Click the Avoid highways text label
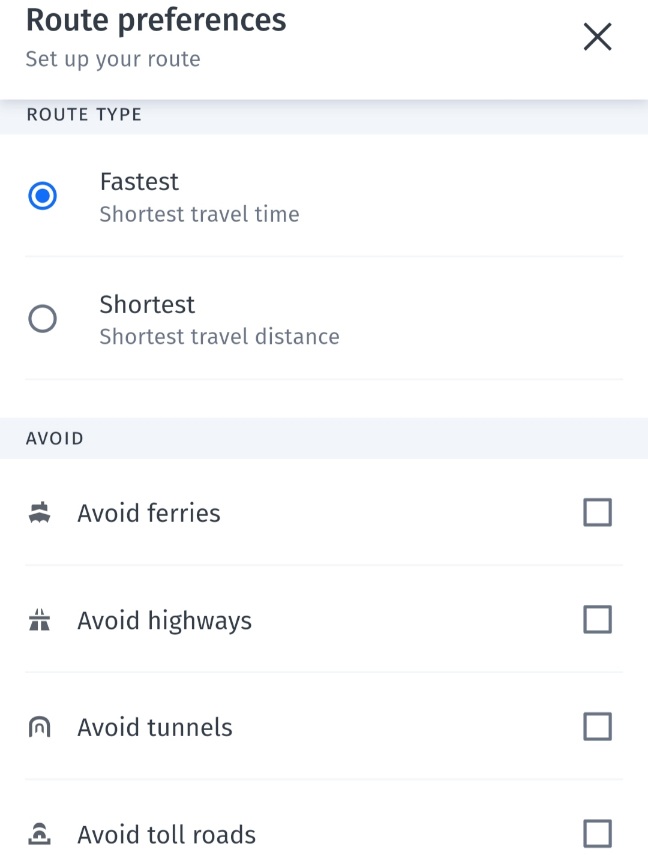This screenshot has width=648, height=864. (x=165, y=621)
